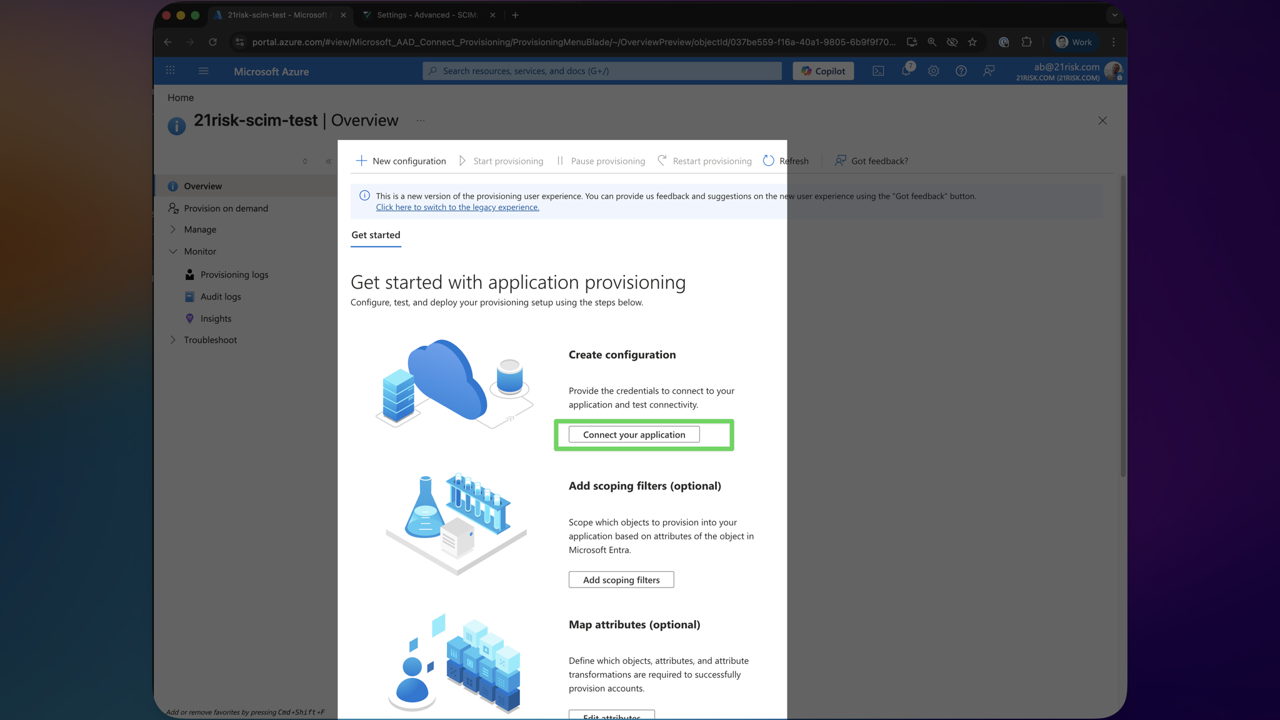This screenshot has width=1280, height=720.
Task: Open the Copilot button in search bar
Action: (x=822, y=71)
